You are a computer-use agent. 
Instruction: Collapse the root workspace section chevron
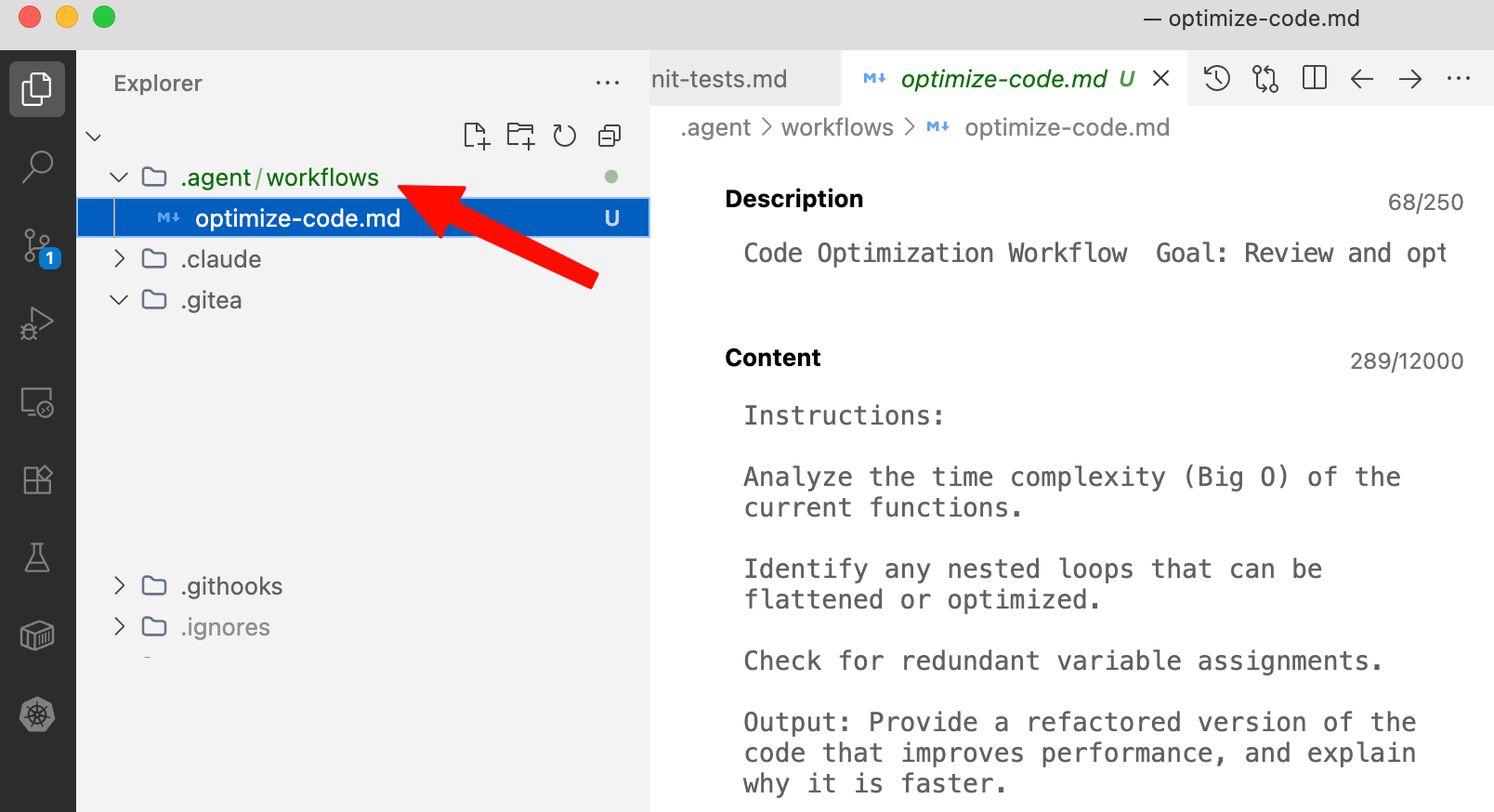(x=94, y=137)
